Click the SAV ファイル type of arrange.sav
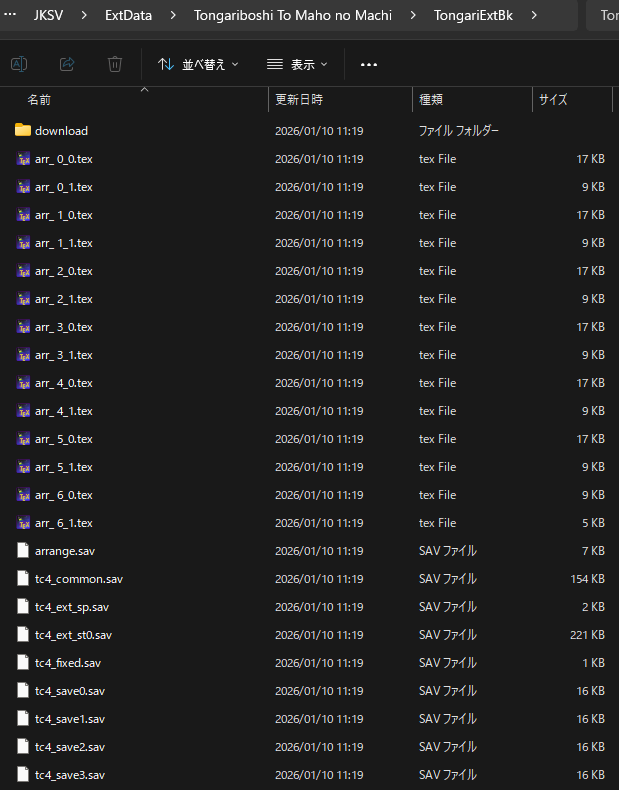619x790 pixels. 448,551
